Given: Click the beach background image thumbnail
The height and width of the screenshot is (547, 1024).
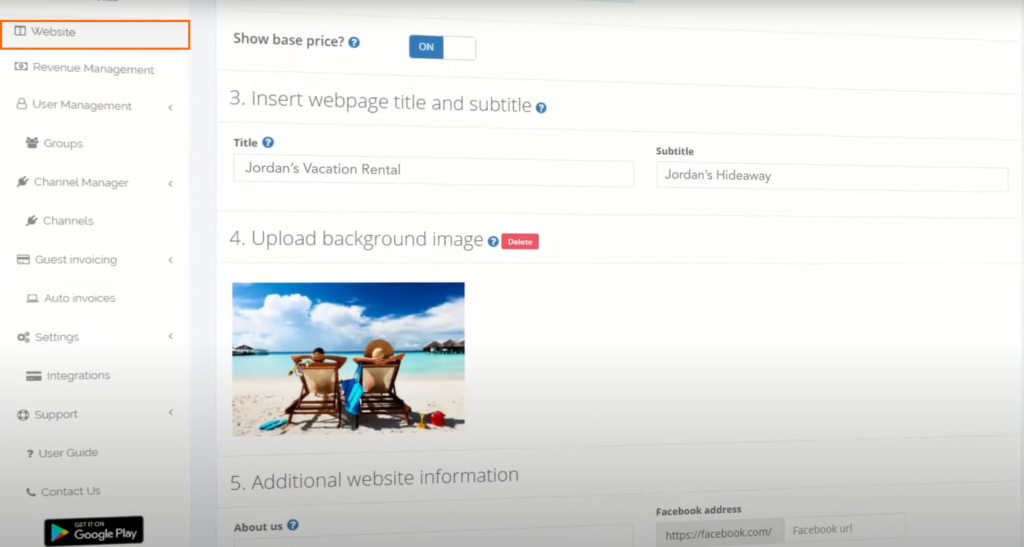Looking at the screenshot, I should (348, 357).
